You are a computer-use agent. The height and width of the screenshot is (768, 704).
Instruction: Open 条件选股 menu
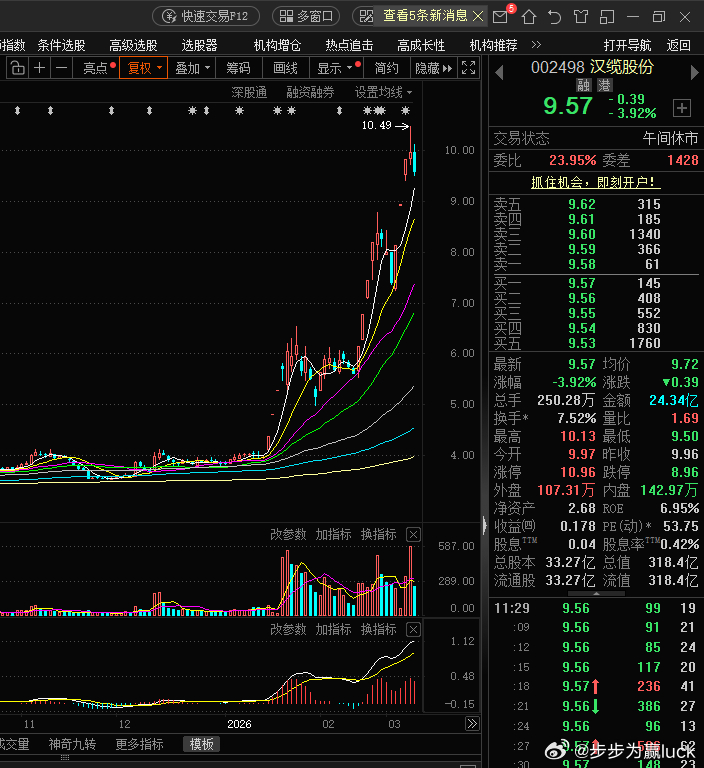coord(61,46)
